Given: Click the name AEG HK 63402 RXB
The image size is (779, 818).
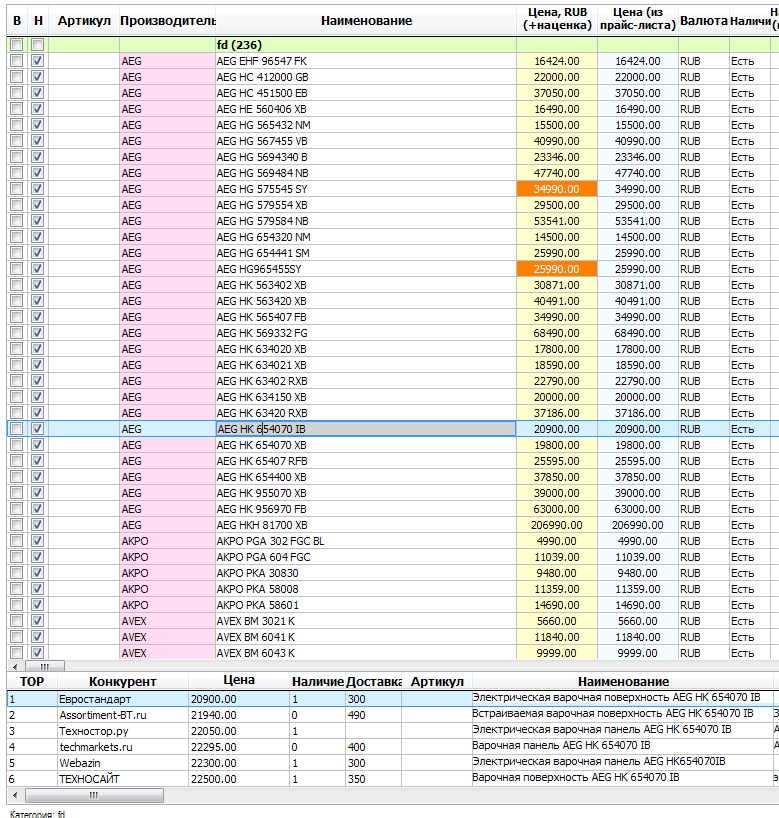Looking at the screenshot, I should click(262, 381).
